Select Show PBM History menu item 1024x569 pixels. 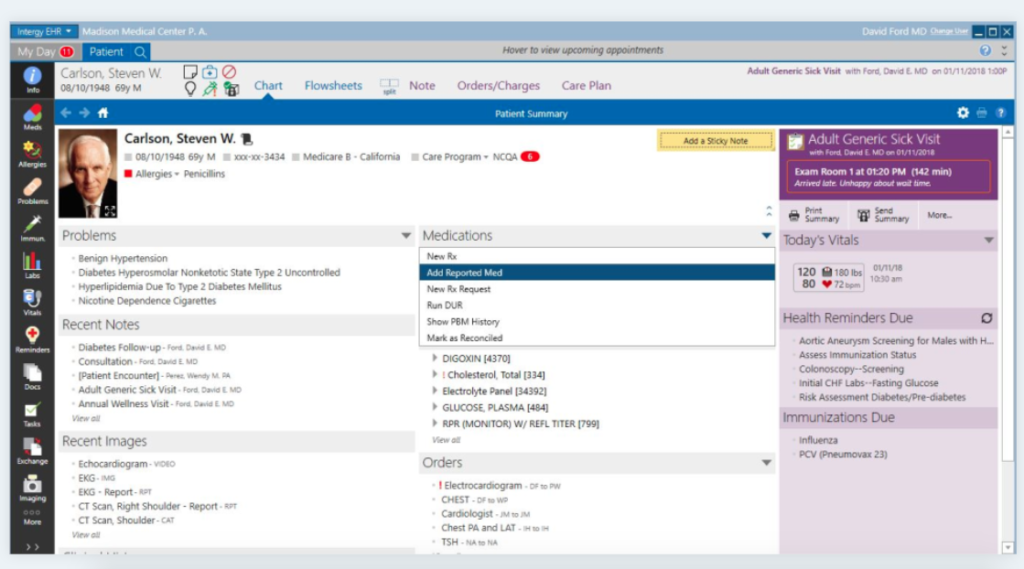click(x=597, y=321)
